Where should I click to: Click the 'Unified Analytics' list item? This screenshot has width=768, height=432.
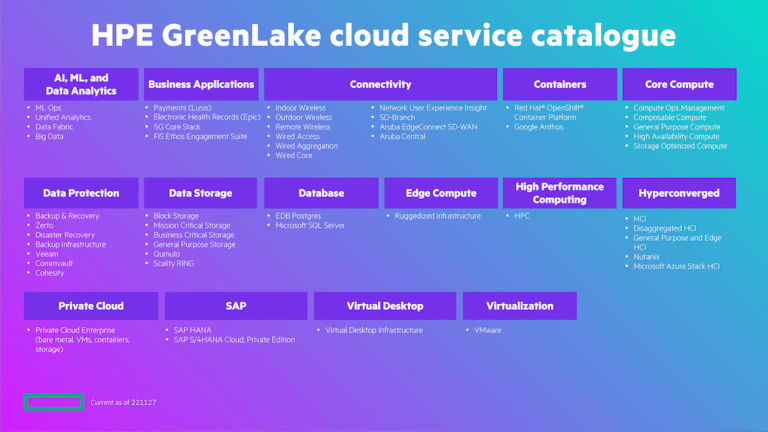[63, 117]
